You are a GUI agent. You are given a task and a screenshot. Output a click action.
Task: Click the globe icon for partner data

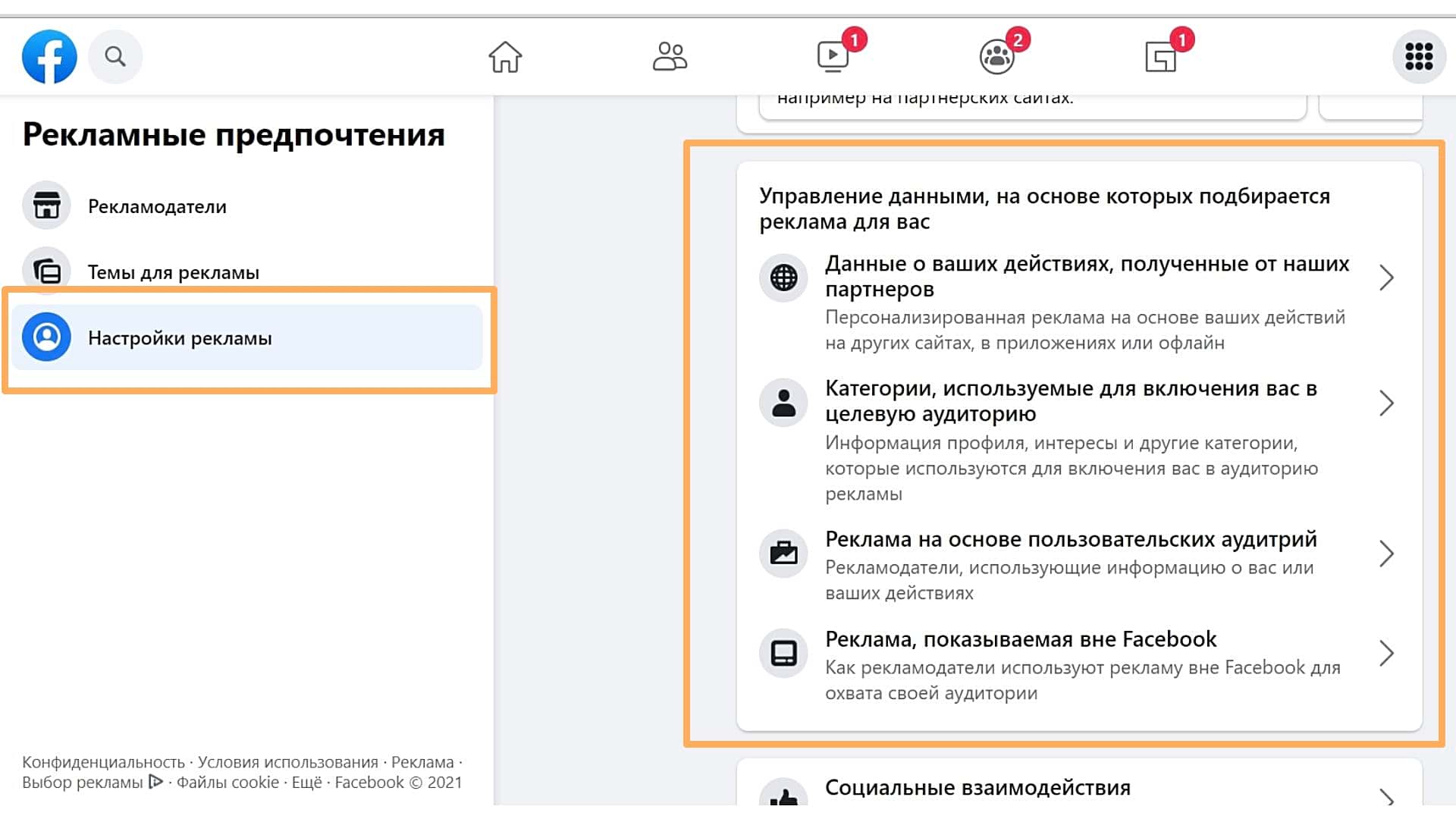[783, 278]
